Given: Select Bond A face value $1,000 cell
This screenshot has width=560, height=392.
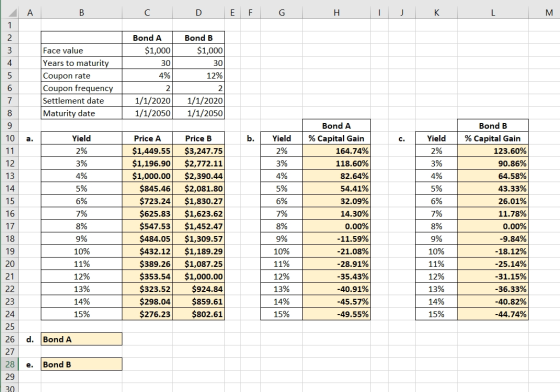Looking at the screenshot, I should click(x=147, y=50).
